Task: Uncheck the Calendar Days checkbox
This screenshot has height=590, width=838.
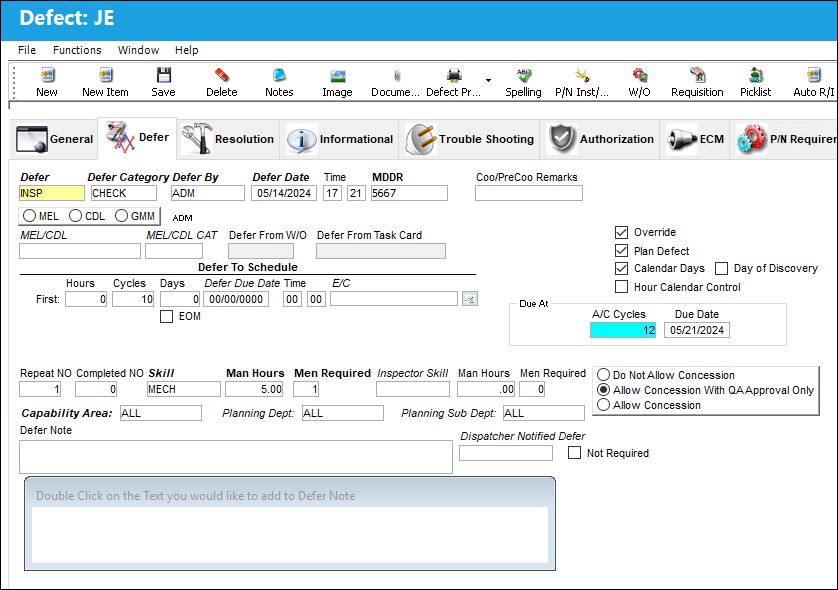Action: pos(621,268)
